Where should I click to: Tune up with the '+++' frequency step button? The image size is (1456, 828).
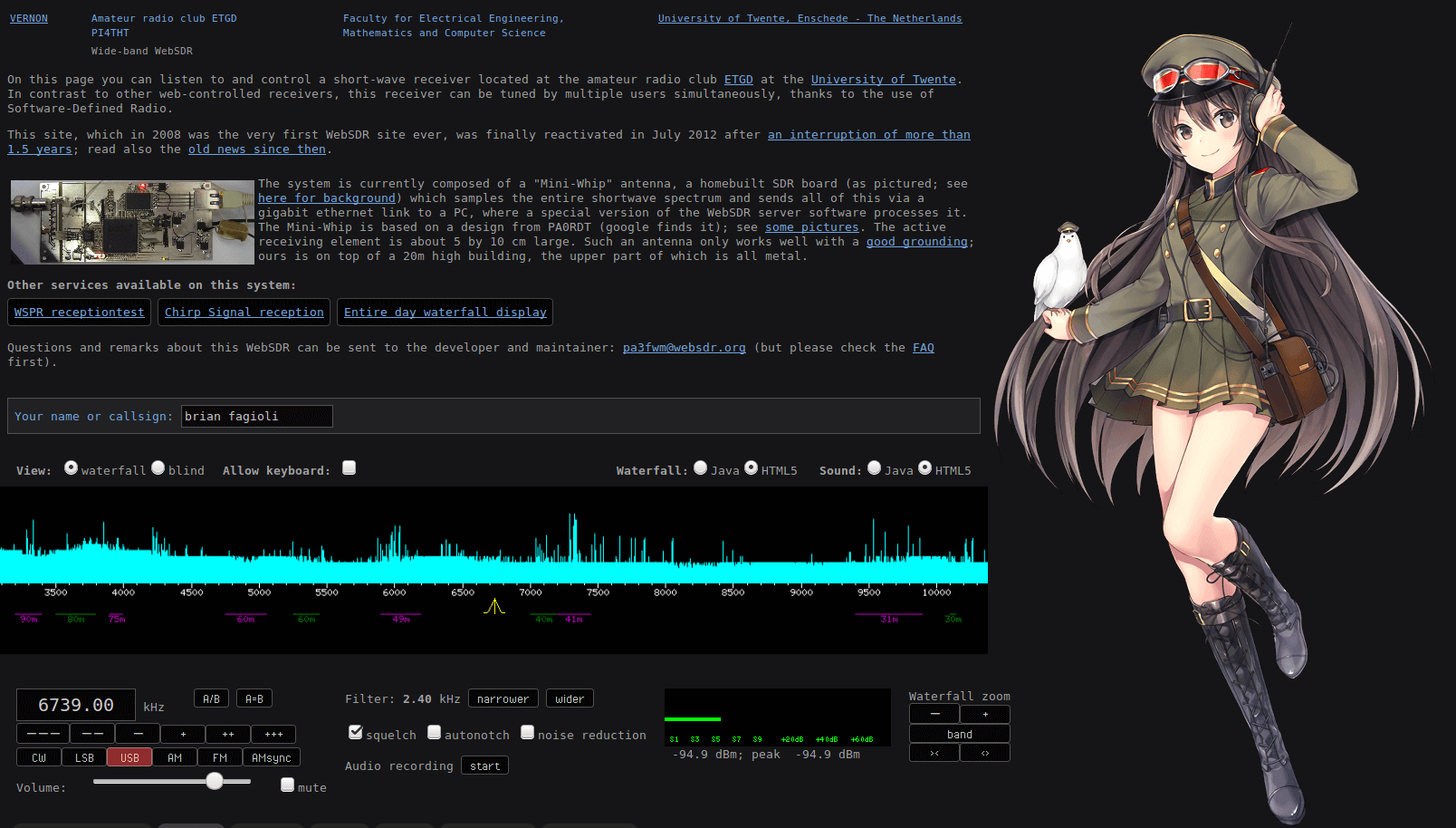coord(273,734)
